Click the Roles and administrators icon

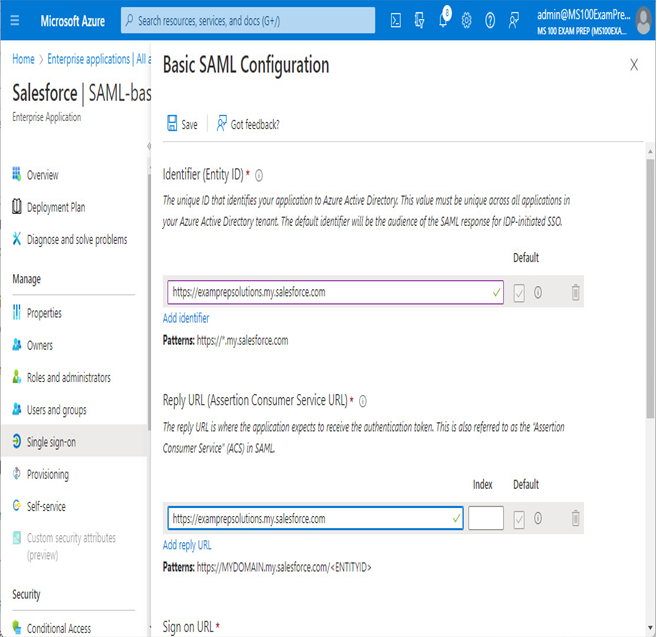tap(17, 377)
